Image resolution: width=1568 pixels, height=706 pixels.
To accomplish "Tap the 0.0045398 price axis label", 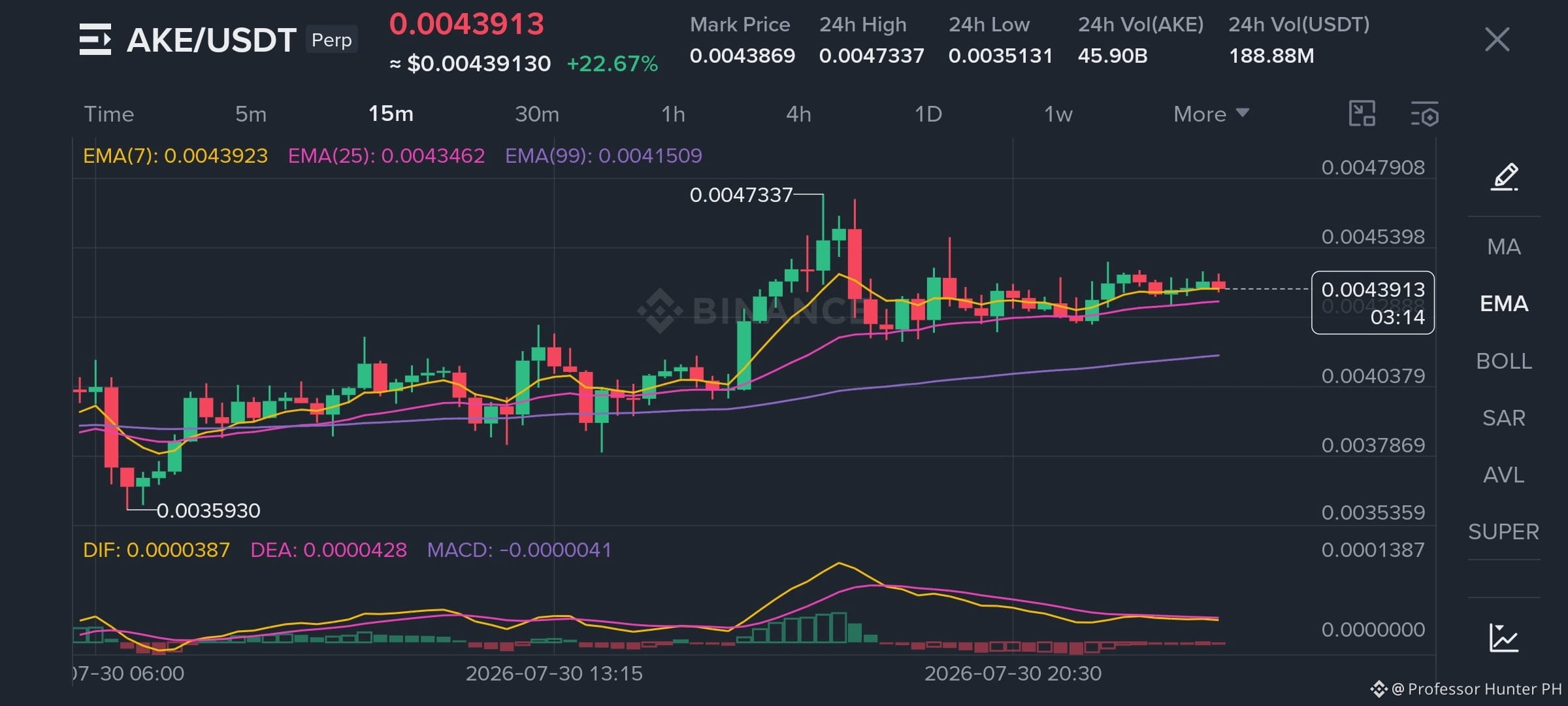I will click(1373, 237).
